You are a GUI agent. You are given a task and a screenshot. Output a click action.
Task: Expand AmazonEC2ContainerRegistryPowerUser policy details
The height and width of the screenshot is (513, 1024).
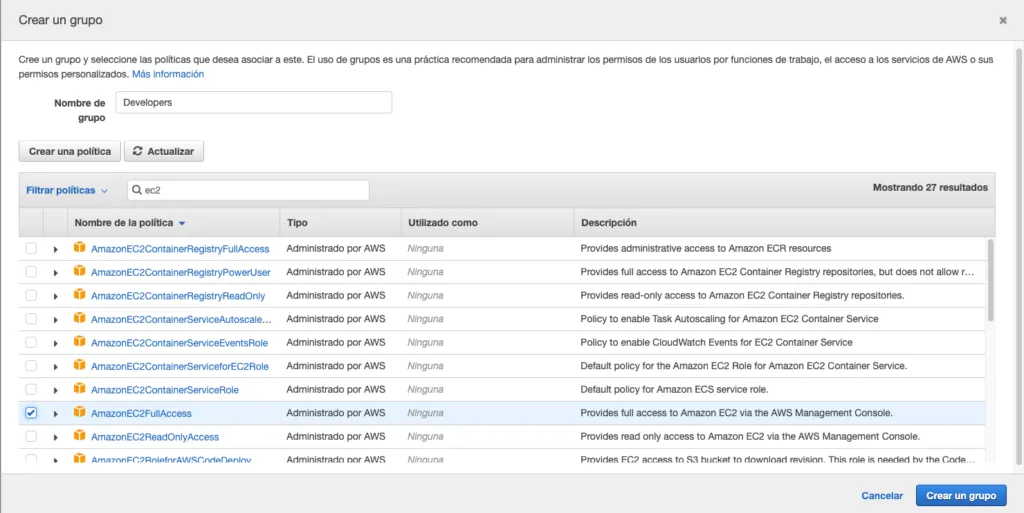(x=56, y=273)
